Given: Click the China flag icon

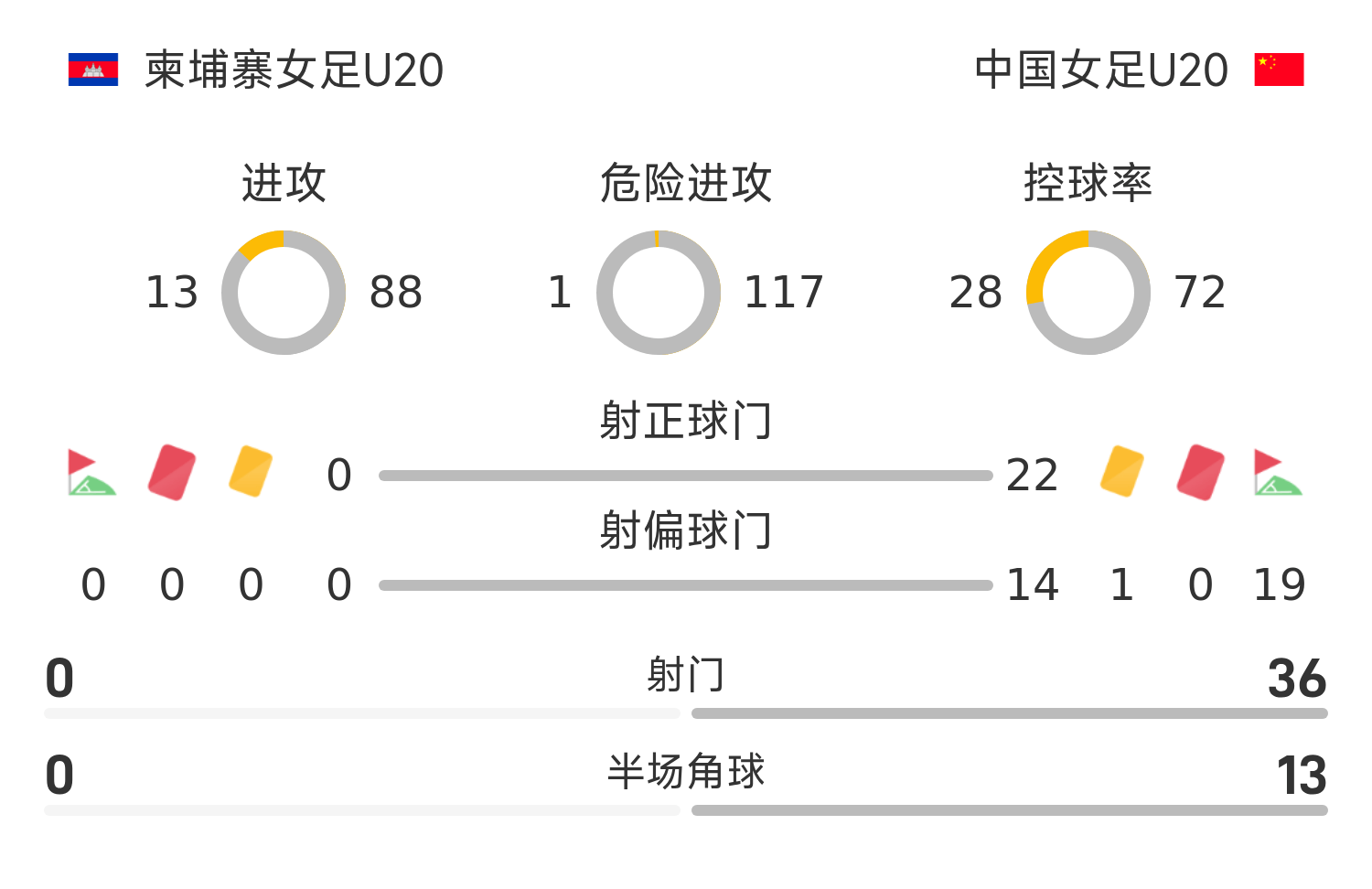Looking at the screenshot, I should (x=1279, y=70).
